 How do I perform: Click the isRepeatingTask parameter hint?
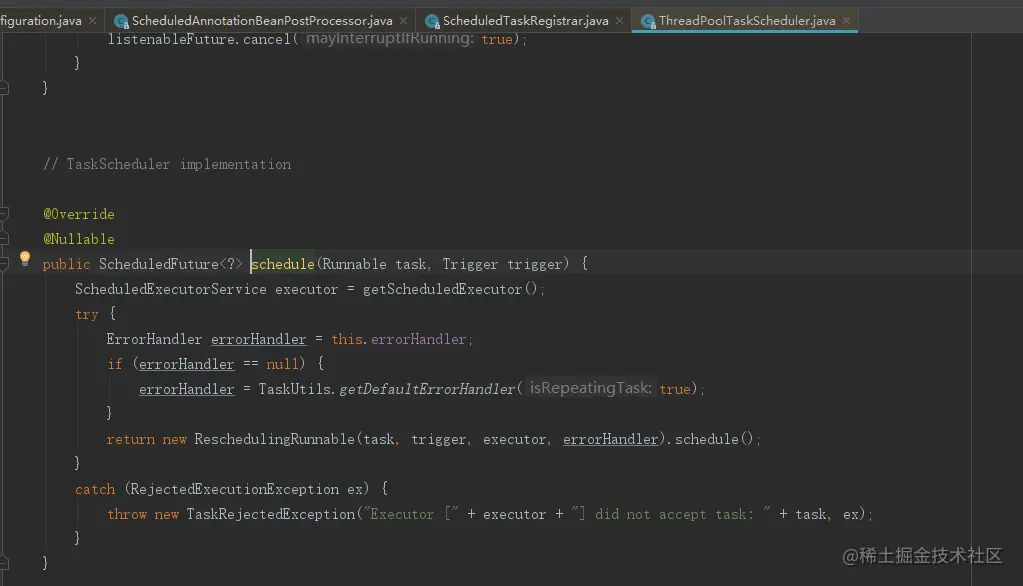(x=590, y=388)
